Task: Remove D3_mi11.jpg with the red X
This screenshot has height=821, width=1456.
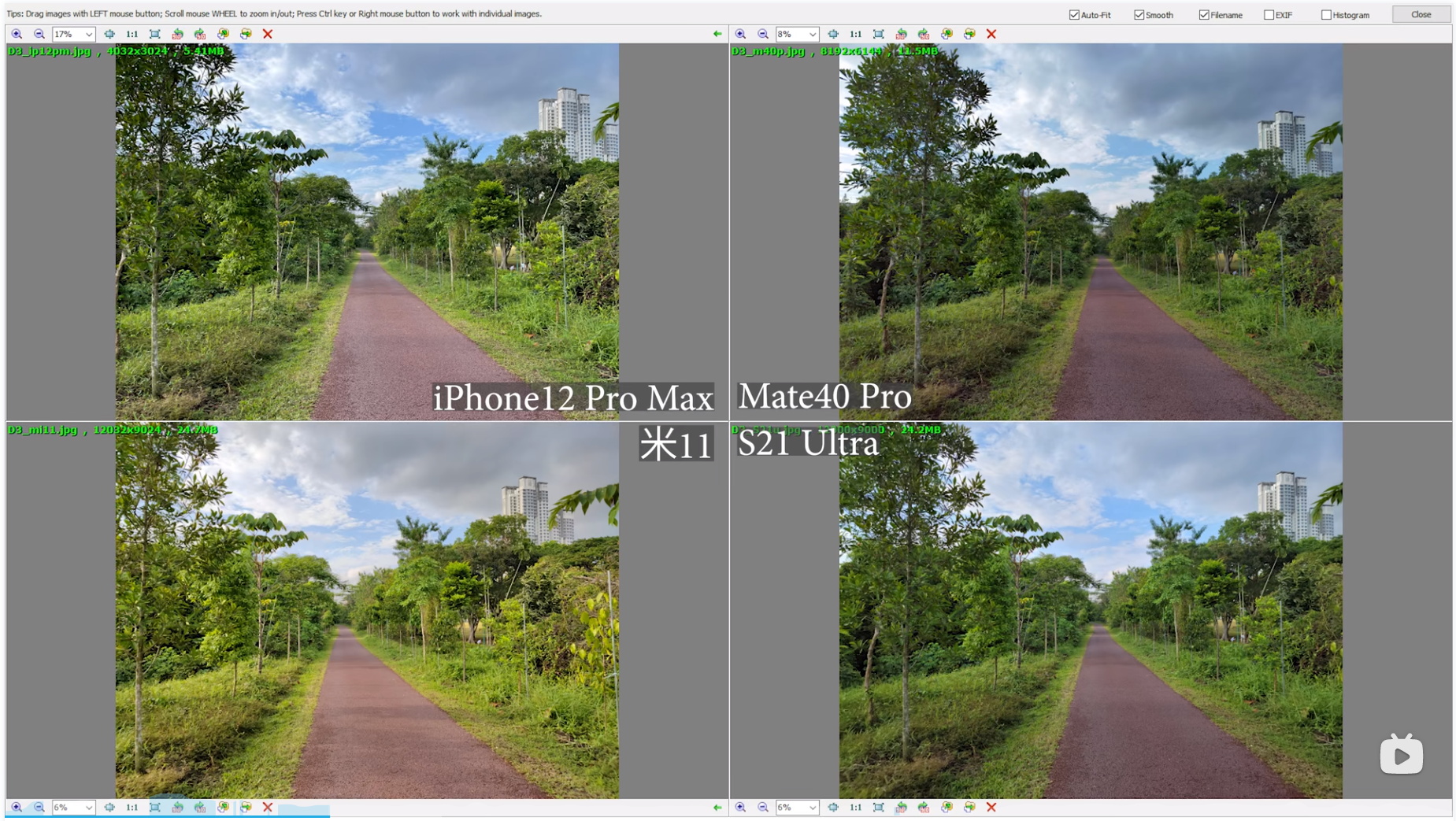Action: tap(268, 808)
